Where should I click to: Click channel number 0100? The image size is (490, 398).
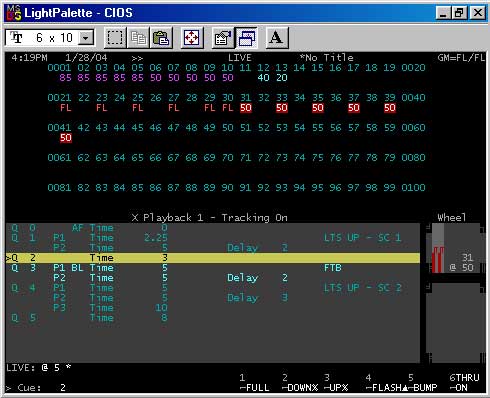coord(413,188)
